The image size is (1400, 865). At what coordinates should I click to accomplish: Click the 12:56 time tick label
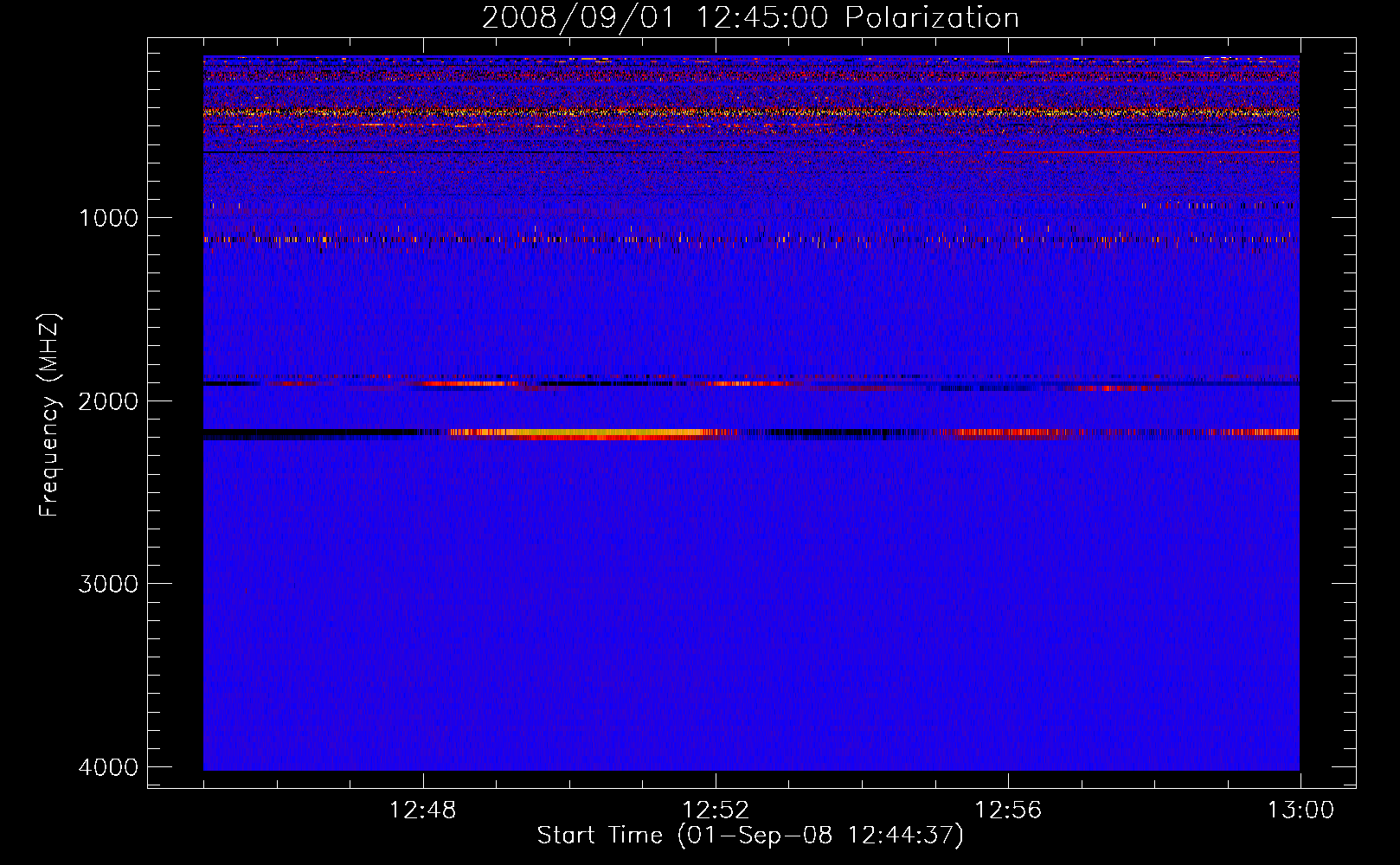pyautogui.click(x=1008, y=811)
